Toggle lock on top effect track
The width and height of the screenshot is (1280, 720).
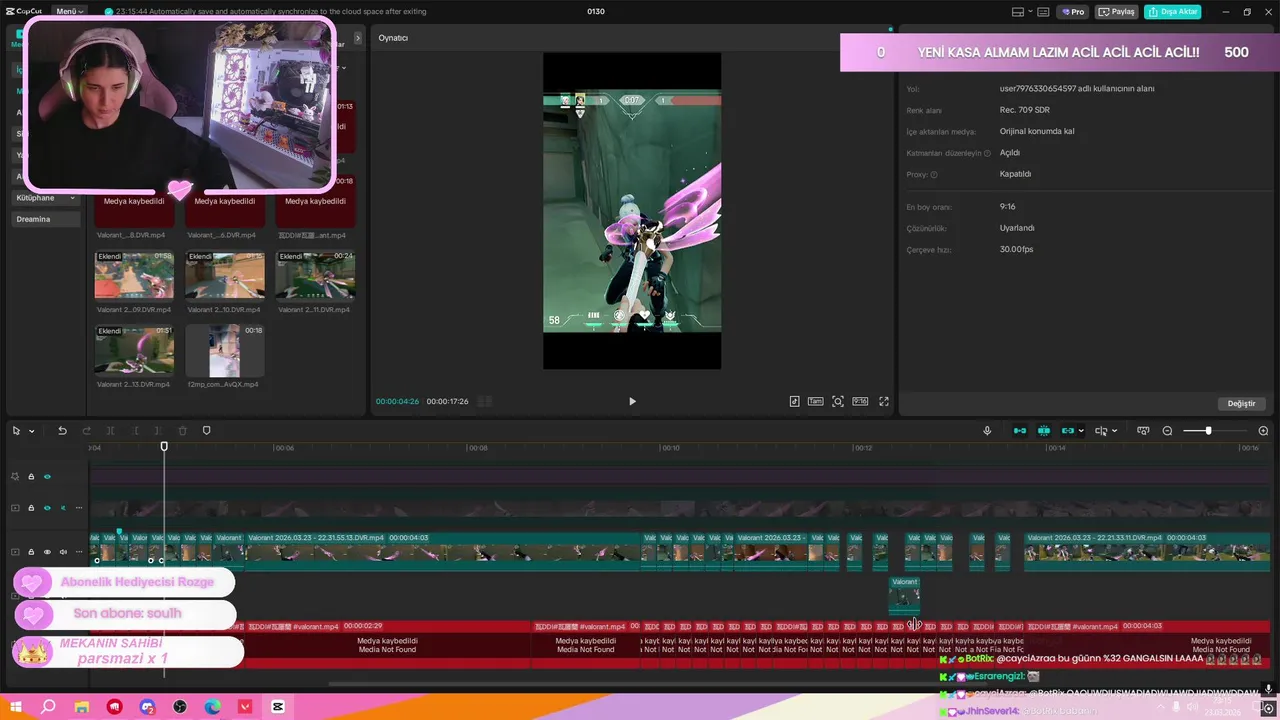(x=31, y=477)
